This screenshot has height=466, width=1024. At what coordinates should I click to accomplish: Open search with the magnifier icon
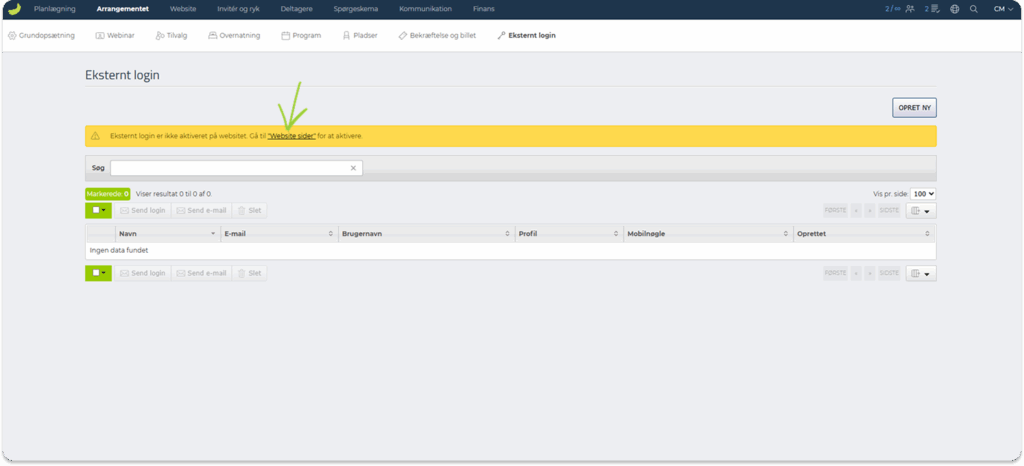(974, 9)
